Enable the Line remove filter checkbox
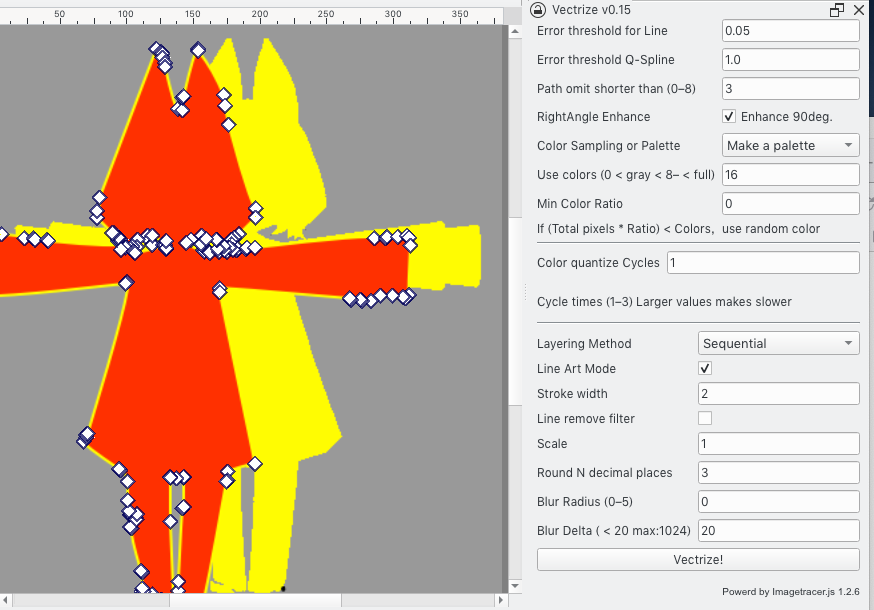 [x=705, y=418]
